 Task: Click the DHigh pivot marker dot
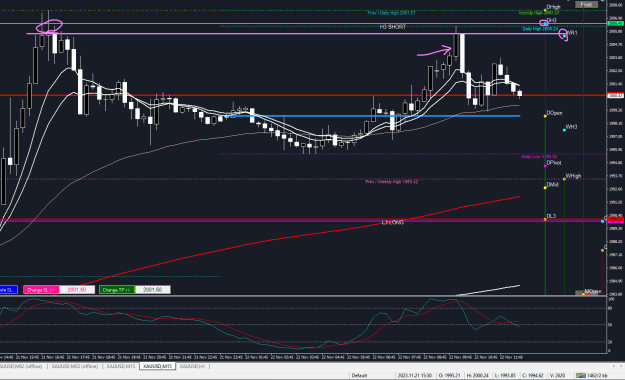tap(545, 10)
